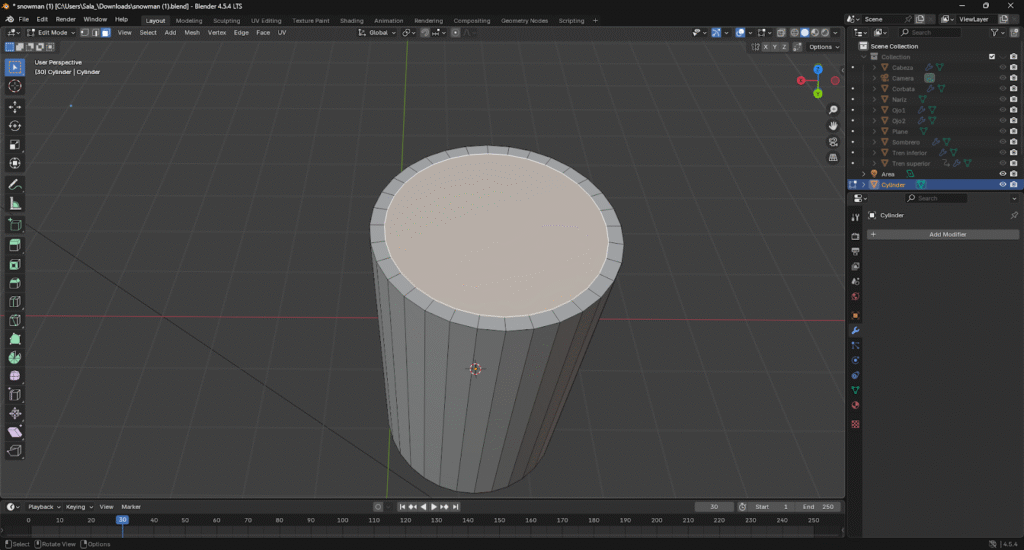Open the Mesh menu in viewport header
The height and width of the screenshot is (550, 1024).
click(x=191, y=33)
